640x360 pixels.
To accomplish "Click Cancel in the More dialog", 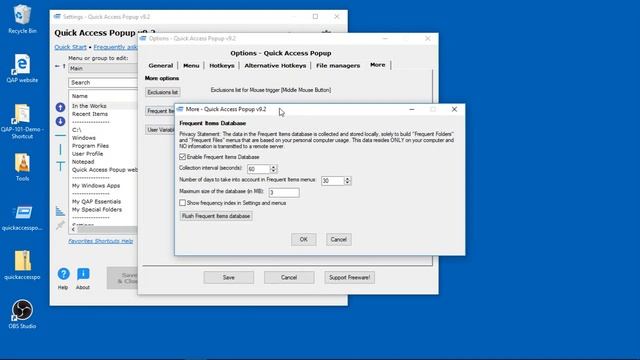I will (x=338, y=240).
